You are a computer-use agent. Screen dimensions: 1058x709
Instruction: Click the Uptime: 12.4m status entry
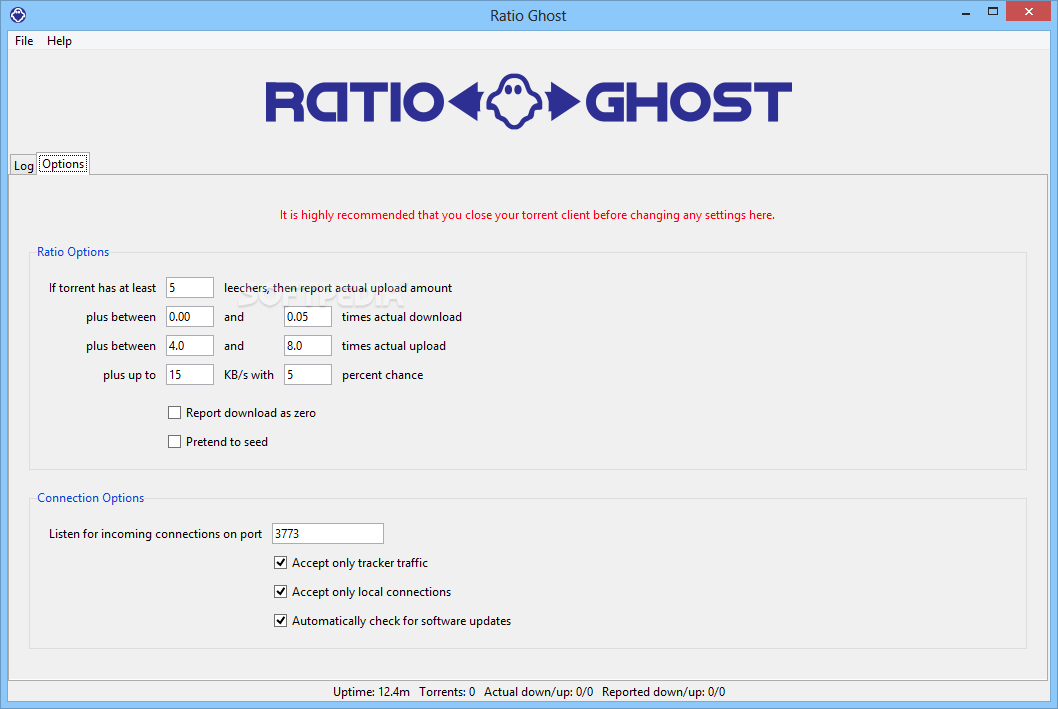pyautogui.click(x=371, y=691)
